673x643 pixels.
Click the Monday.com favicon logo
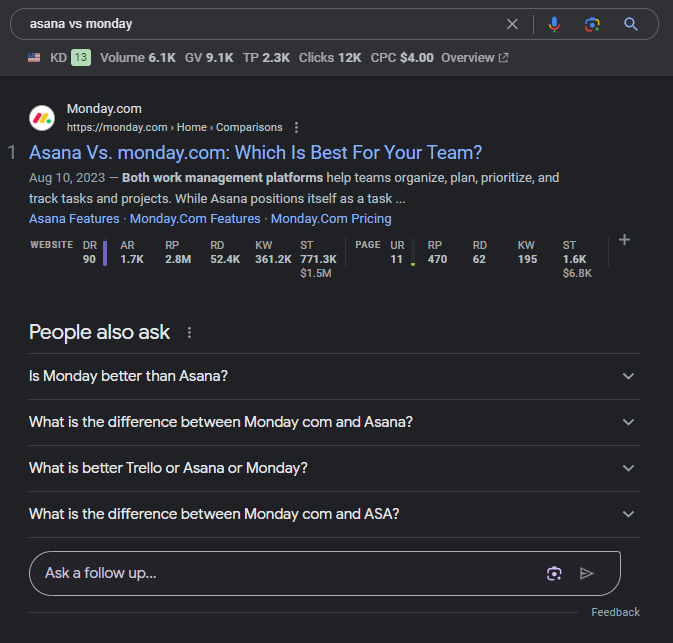pos(42,118)
